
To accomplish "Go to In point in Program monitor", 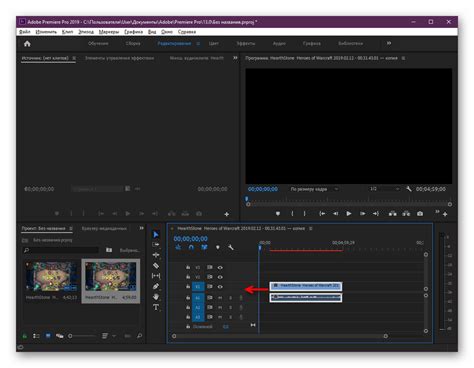I will click(x=322, y=213).
